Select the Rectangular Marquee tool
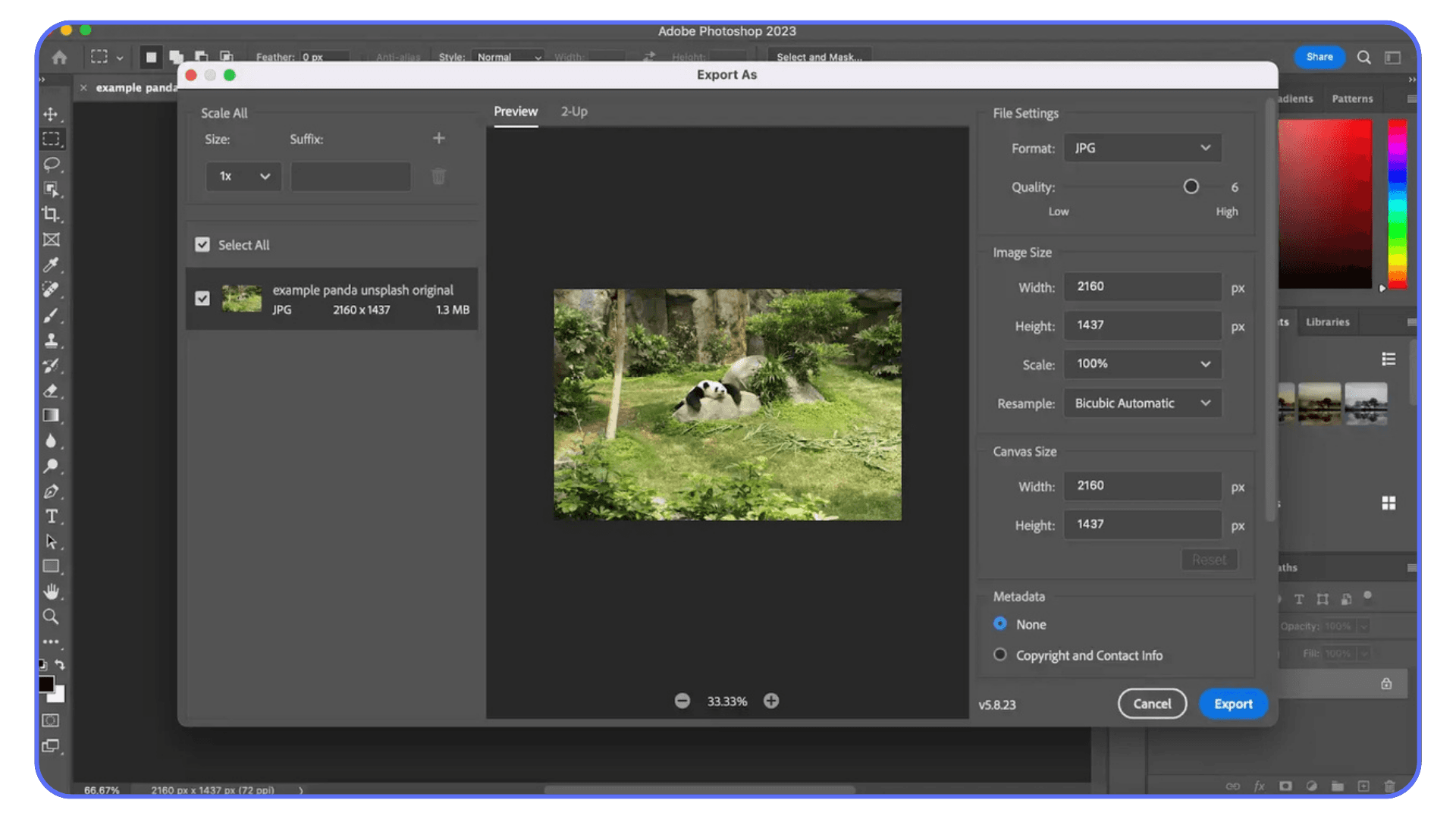The height and width of the screenshot is (819, 1456). pyautogui.click(x=51, y=140)
